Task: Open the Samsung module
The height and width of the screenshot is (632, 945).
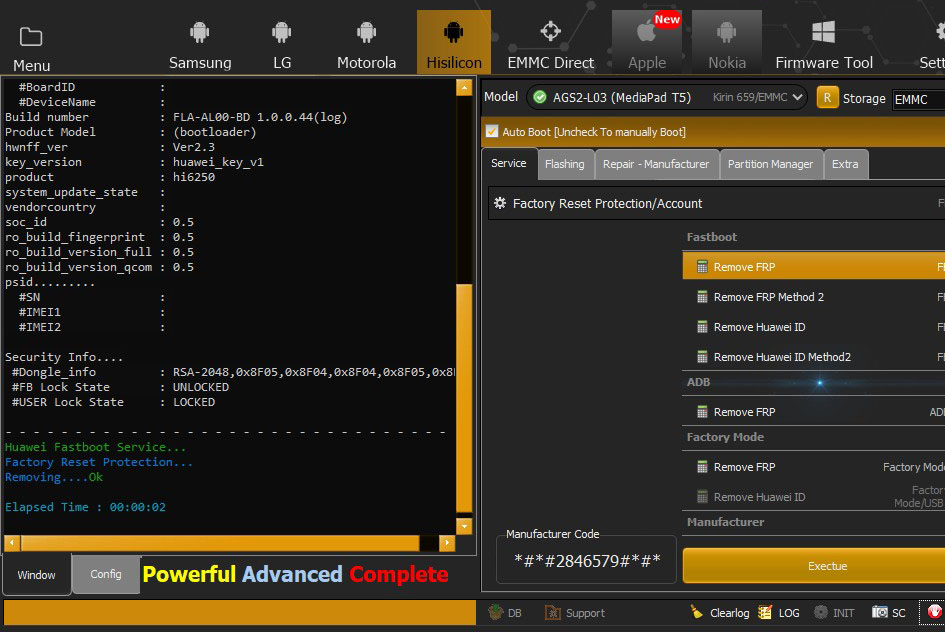Action: pyautogui.click(x=200, y=45)
